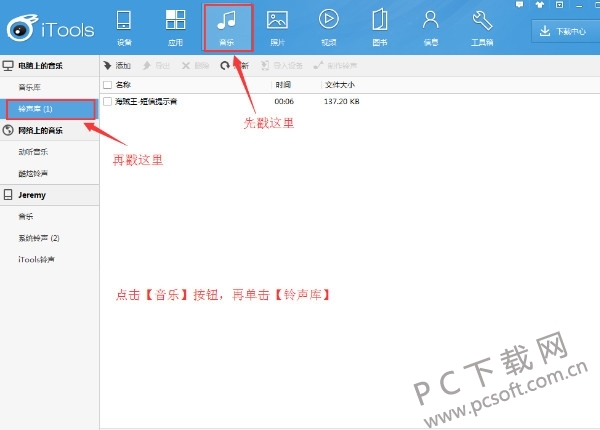Viewport: 600px width, 430px height.
Task: Select 系统铃声 (2) under Jeremy
Action: (x=39, y=238)
